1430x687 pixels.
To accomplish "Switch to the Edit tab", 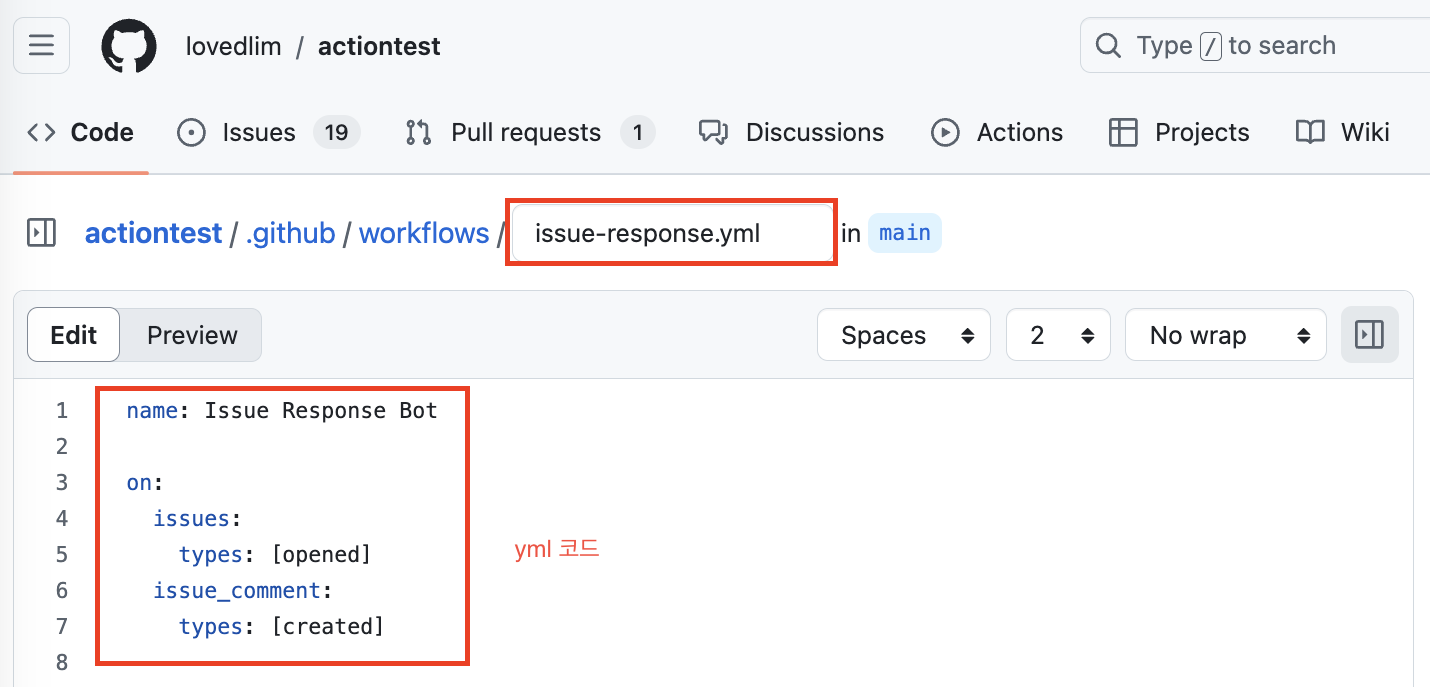I will [x=73, y=334].
